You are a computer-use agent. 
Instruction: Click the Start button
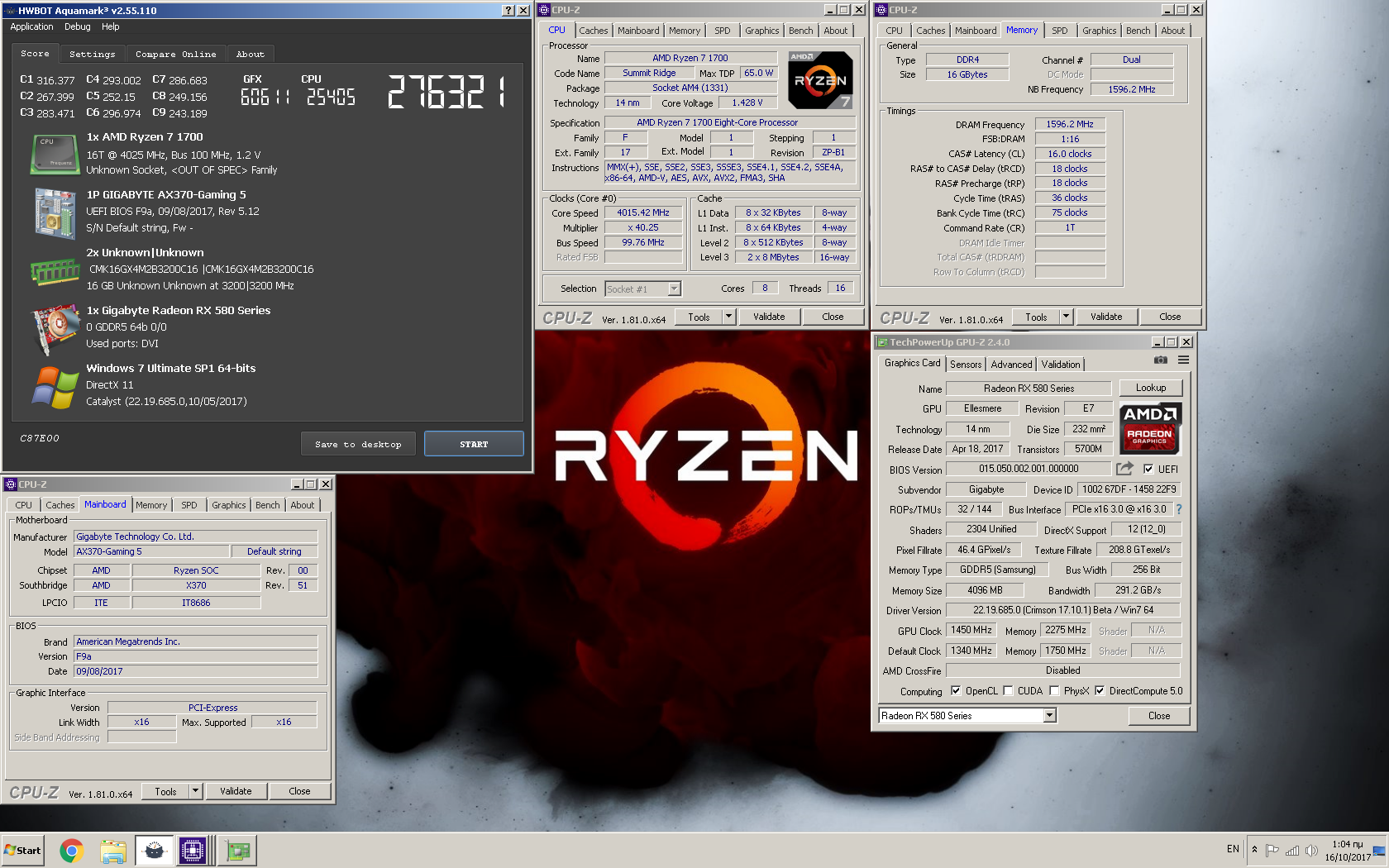(22, 850)
